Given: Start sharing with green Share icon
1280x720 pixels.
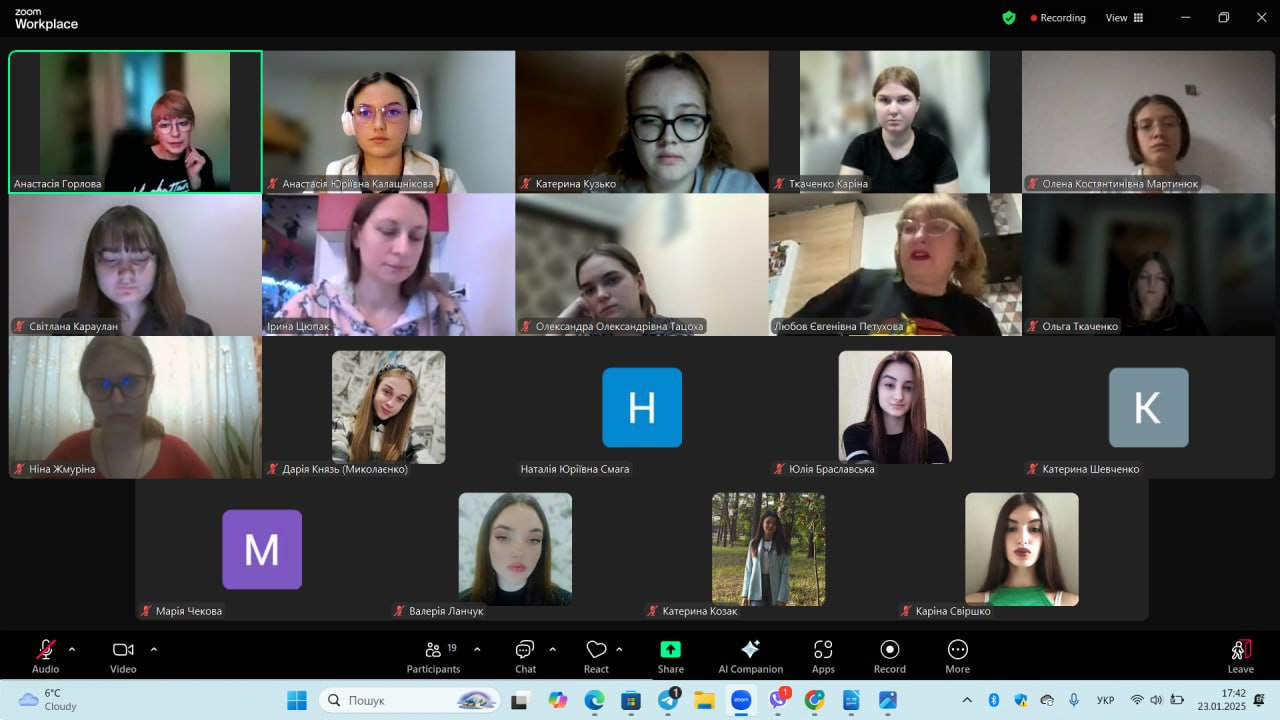Looking at the screenshot, I should pyautogui.click(x=671, y=657).
